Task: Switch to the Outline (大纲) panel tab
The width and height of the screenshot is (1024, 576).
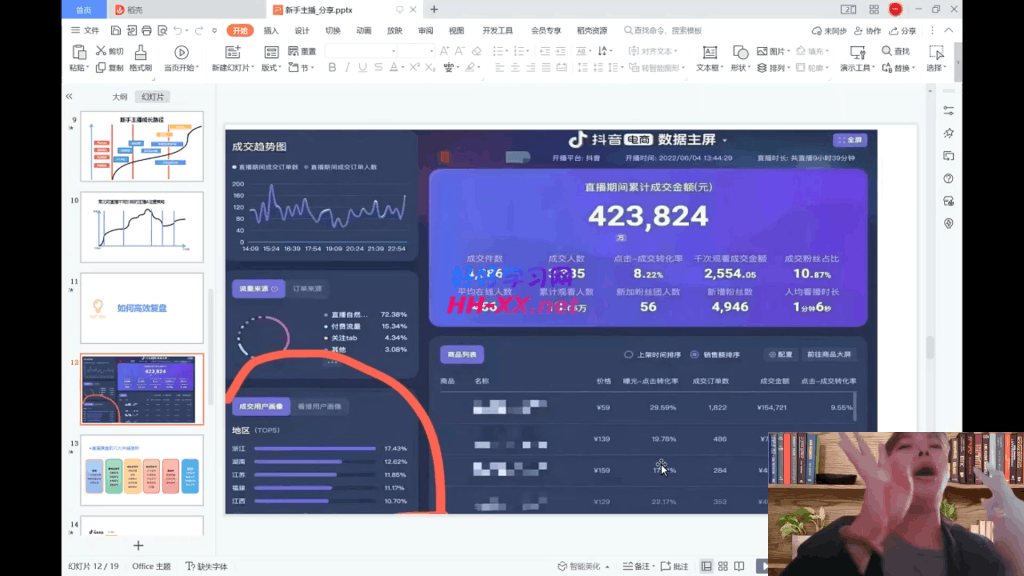Action: 120,97
